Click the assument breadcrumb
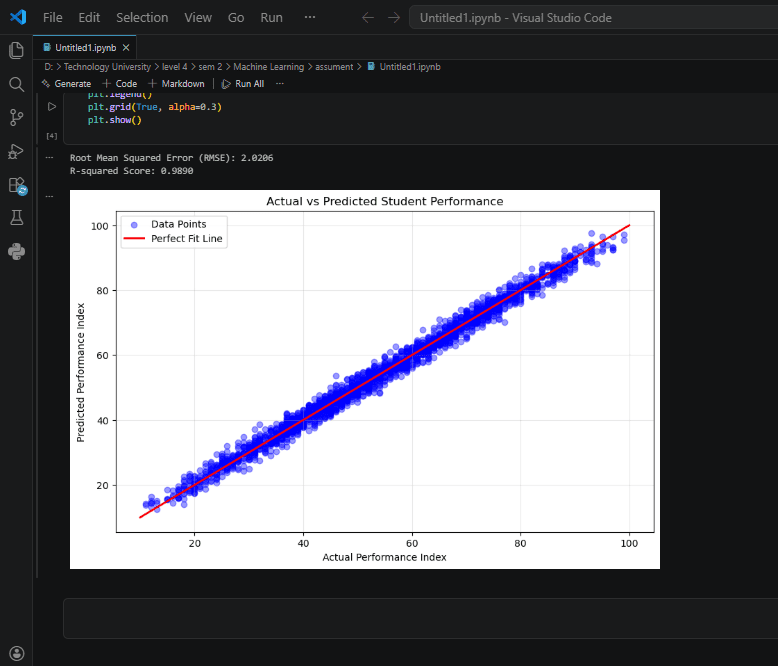The height and width of the screenshot is (666, 778). coord(334,67)
